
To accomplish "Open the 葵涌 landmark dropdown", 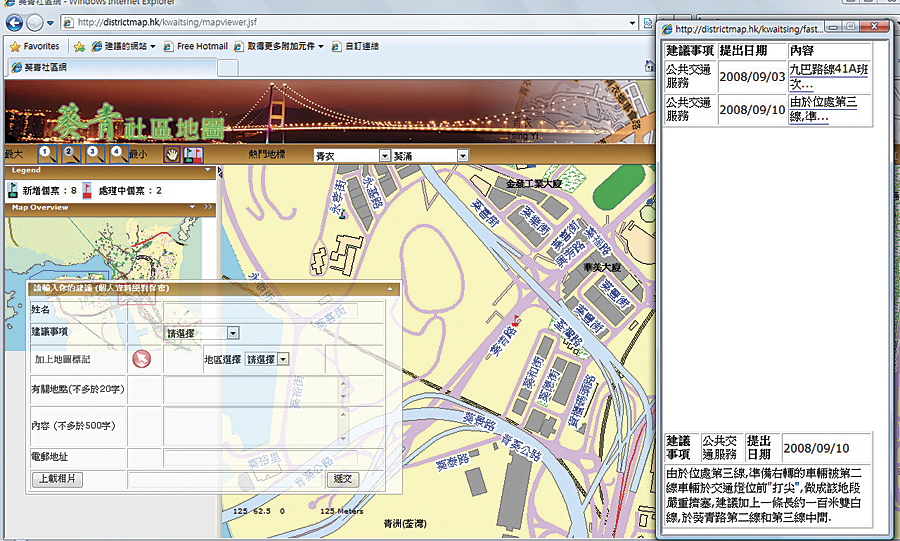I will [463, 155].
